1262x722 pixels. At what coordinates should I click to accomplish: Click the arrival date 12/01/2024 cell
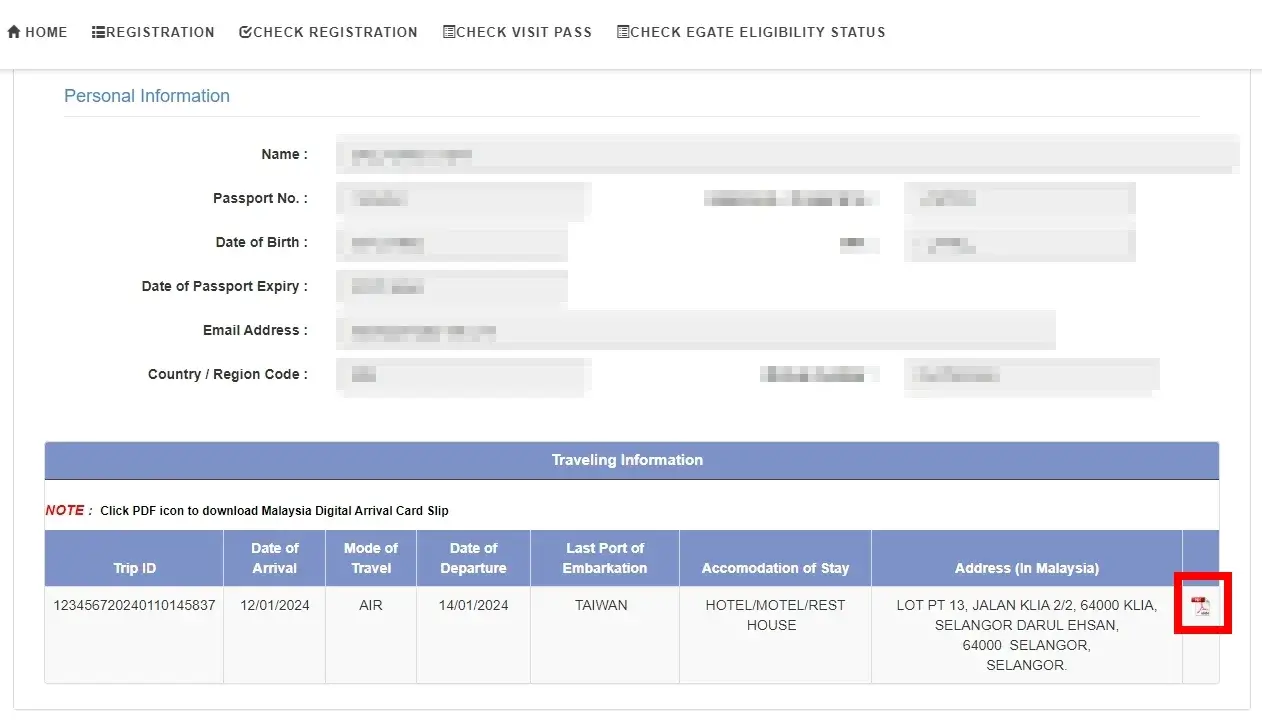pos(274,605)
